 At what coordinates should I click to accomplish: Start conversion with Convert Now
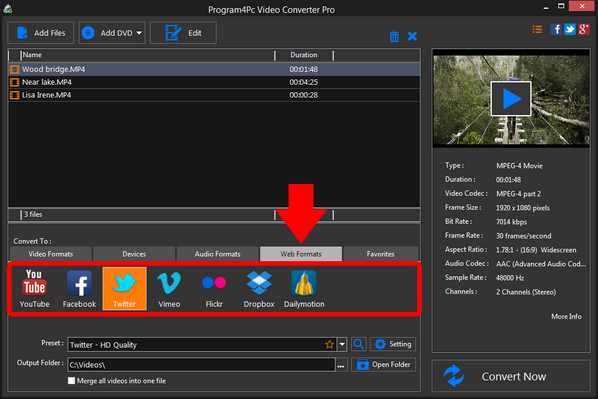pos(511,376)
